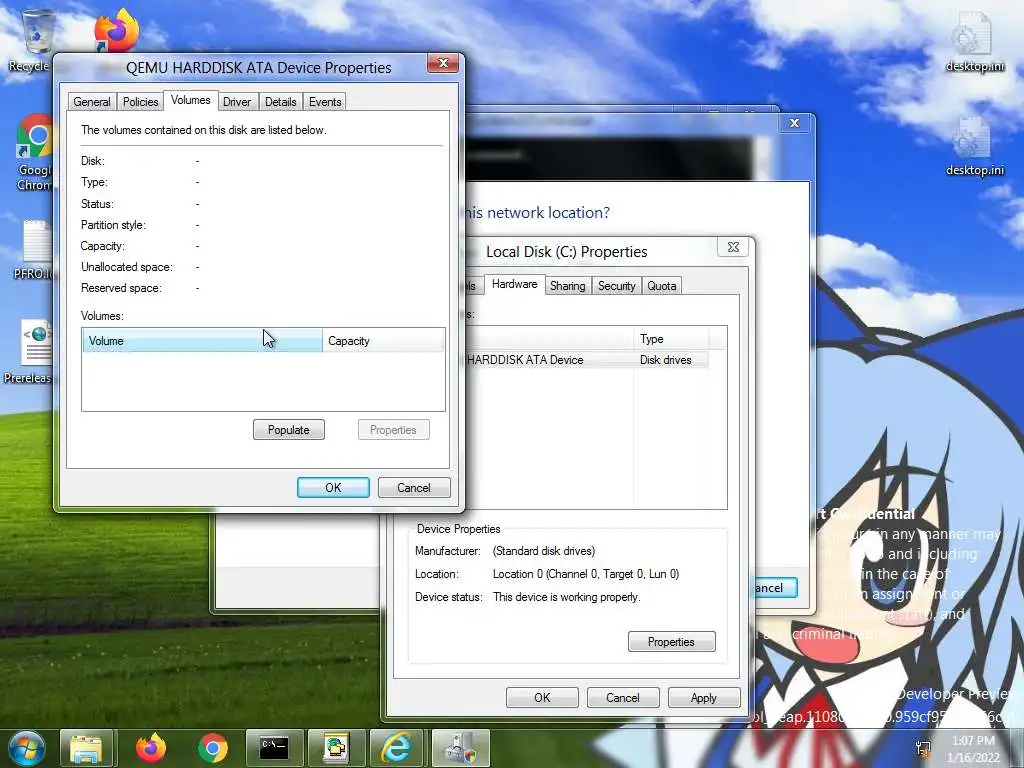
Task: Open the Windows Start menu orb
Action: (x=27, y=748)
